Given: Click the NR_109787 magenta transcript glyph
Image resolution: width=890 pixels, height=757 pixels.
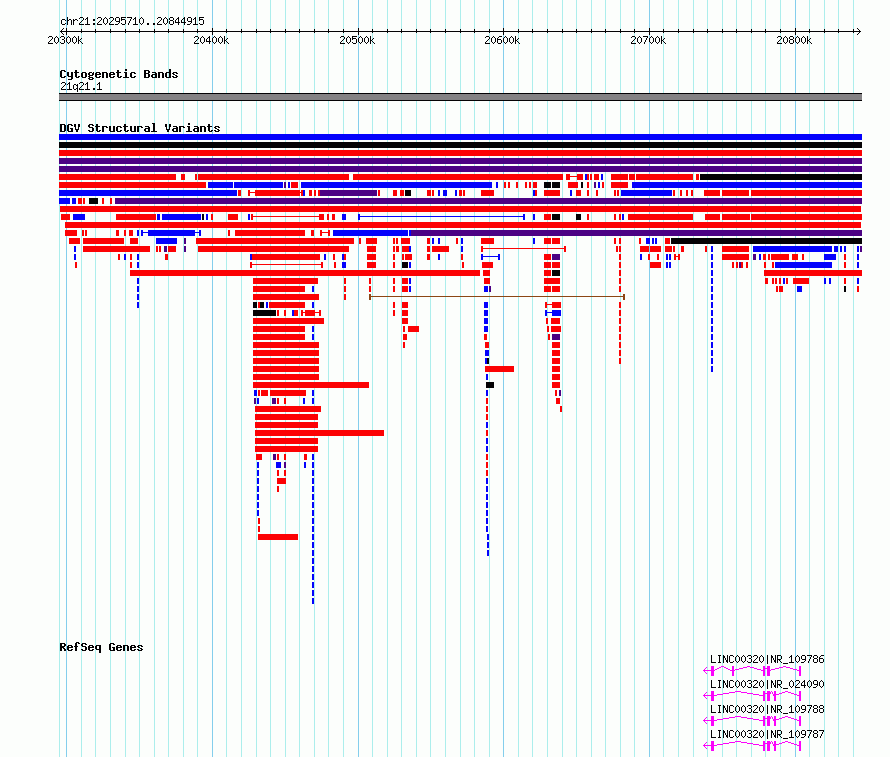Looking at the screenshot, I should click(x=752, y=746).
